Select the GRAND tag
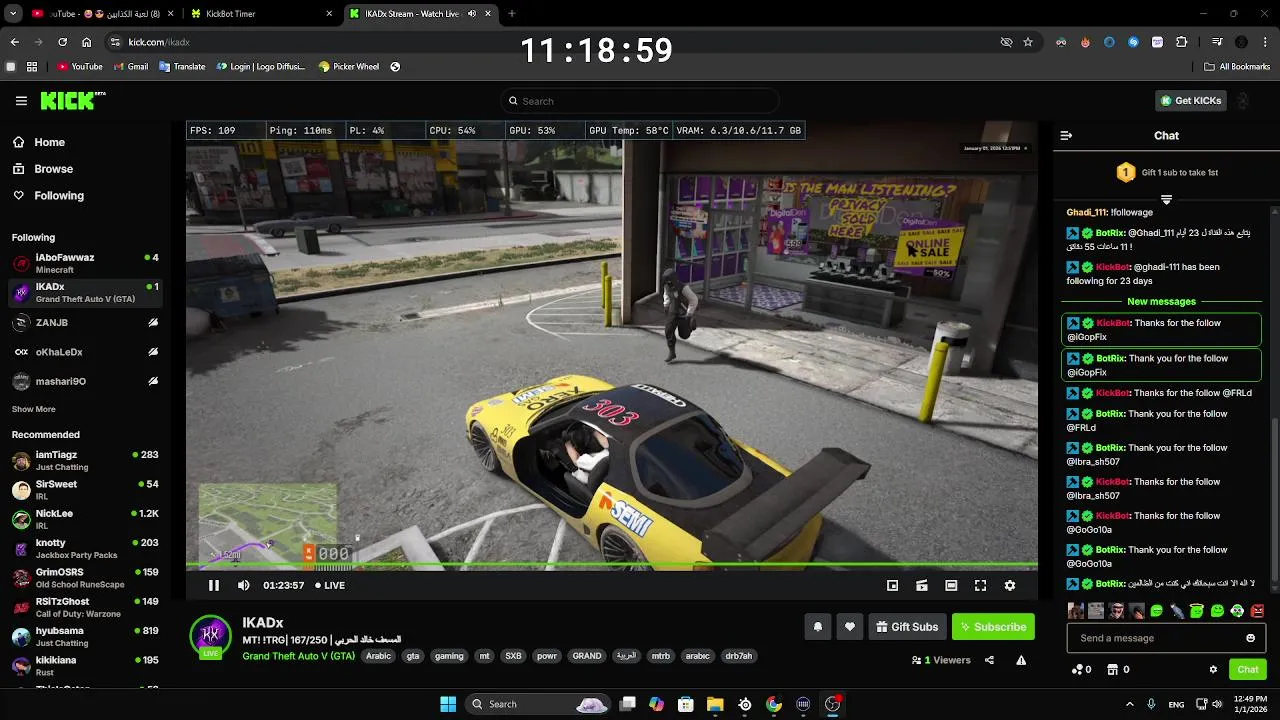Screen dimensions: 1280x720 (x=587, y=656)
